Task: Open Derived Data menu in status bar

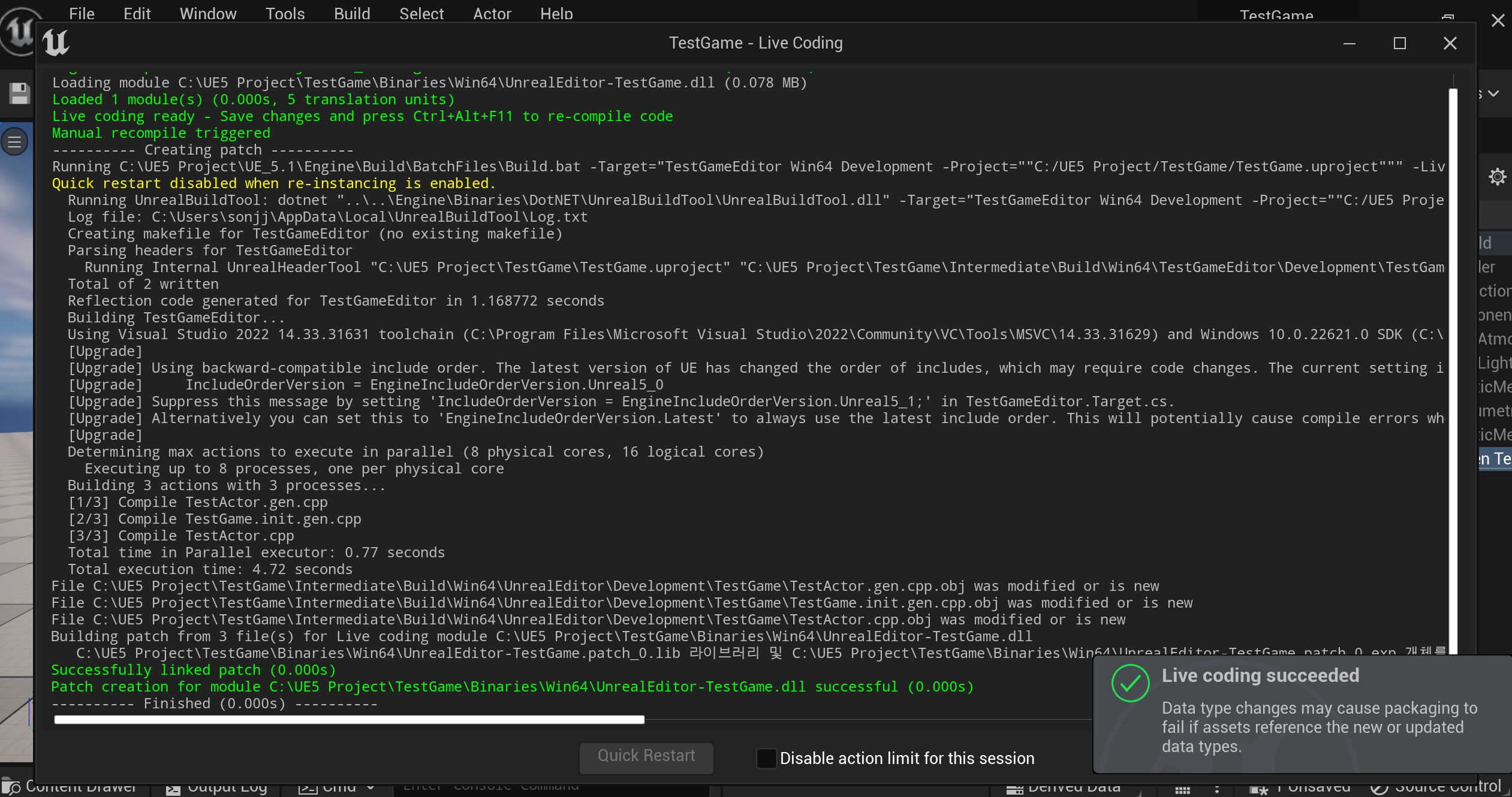Action: point(1064,787)
